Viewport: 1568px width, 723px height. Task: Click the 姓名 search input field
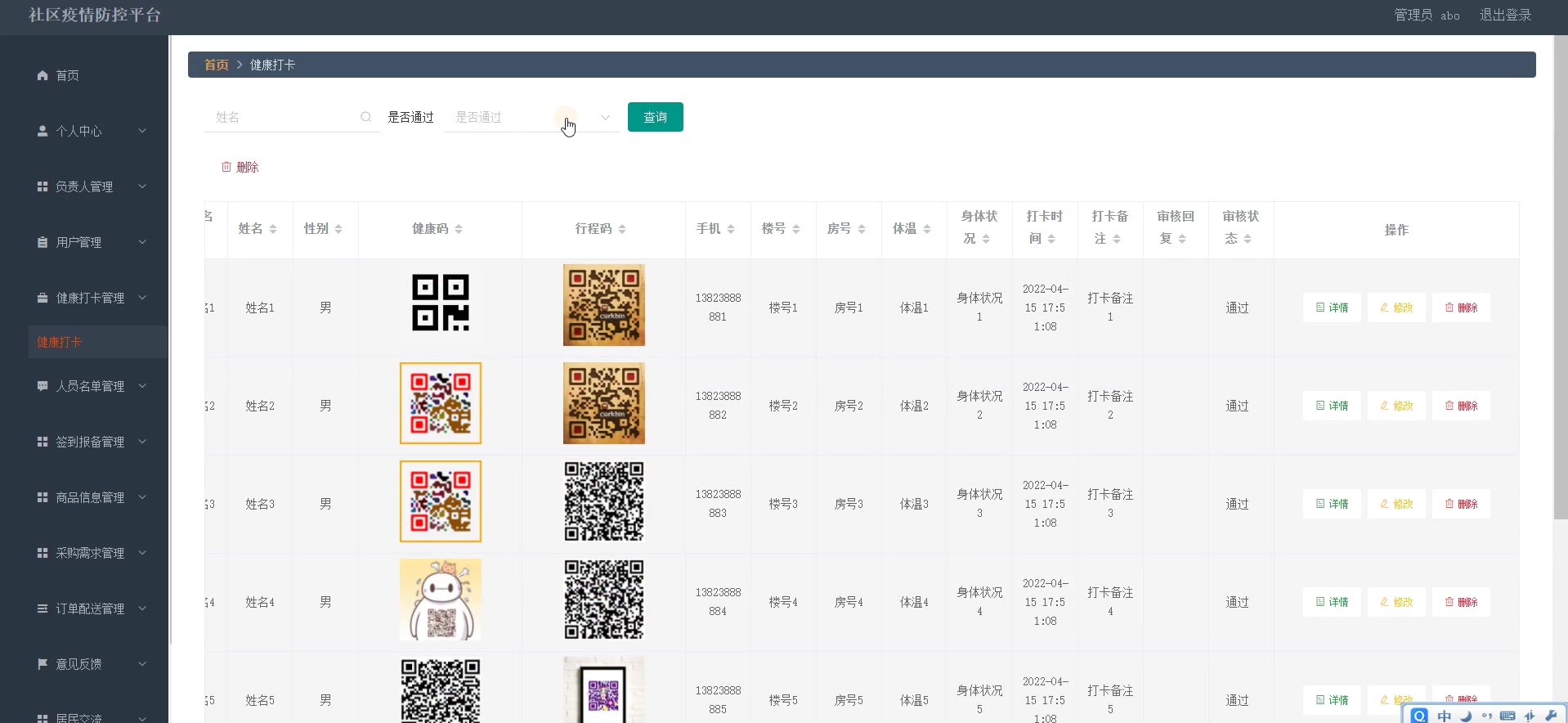click(x=292, y=117)
